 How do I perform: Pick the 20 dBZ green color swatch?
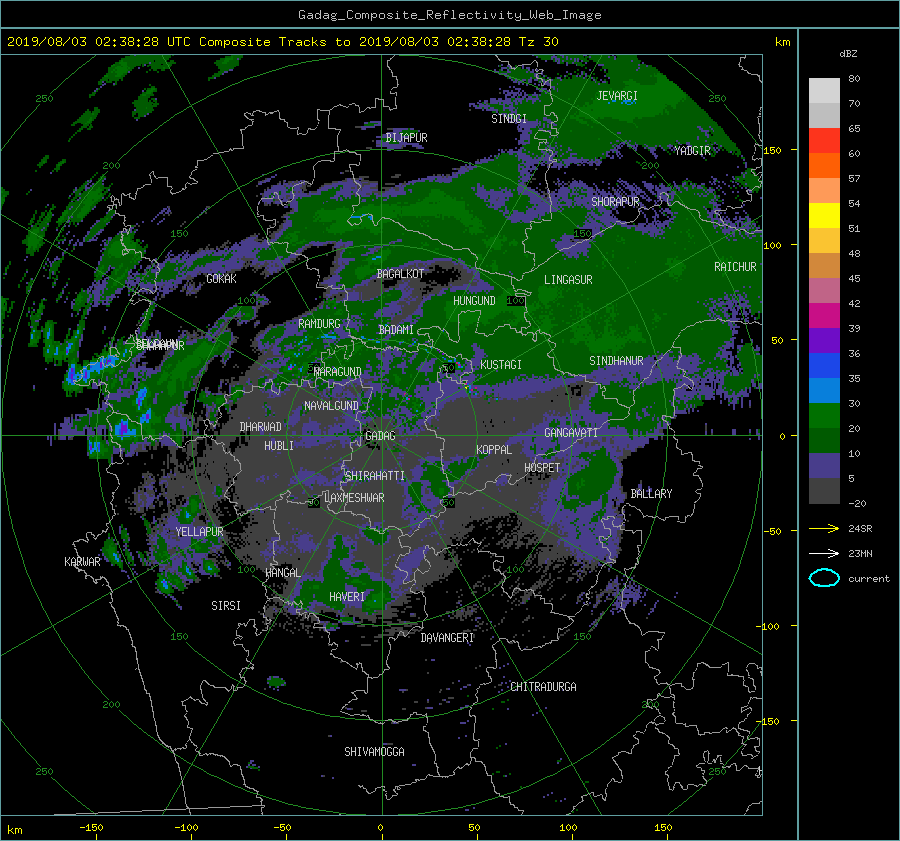pyautogui.click(x=824, y=440)
